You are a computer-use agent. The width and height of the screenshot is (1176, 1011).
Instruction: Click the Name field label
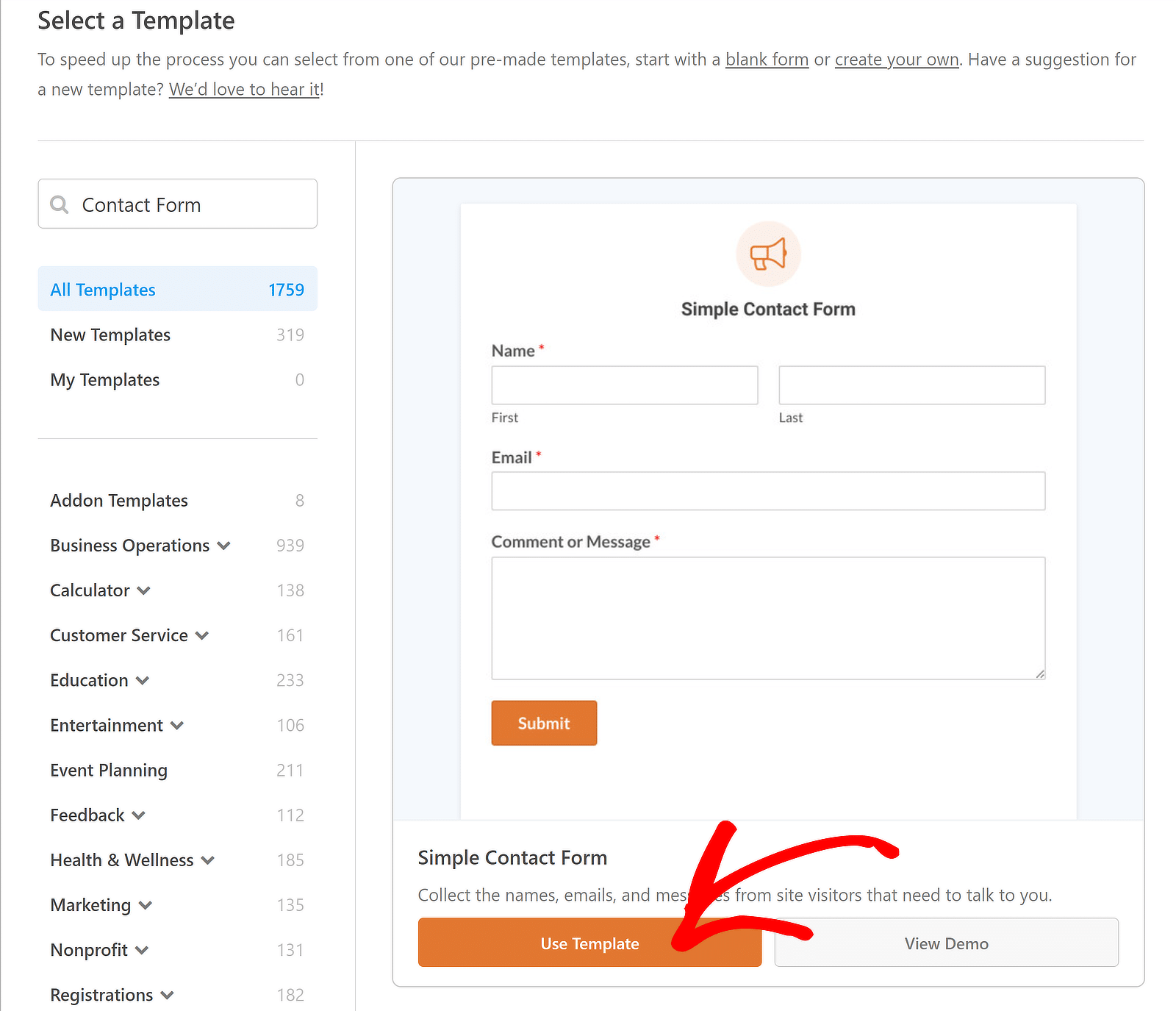point(513,351)
